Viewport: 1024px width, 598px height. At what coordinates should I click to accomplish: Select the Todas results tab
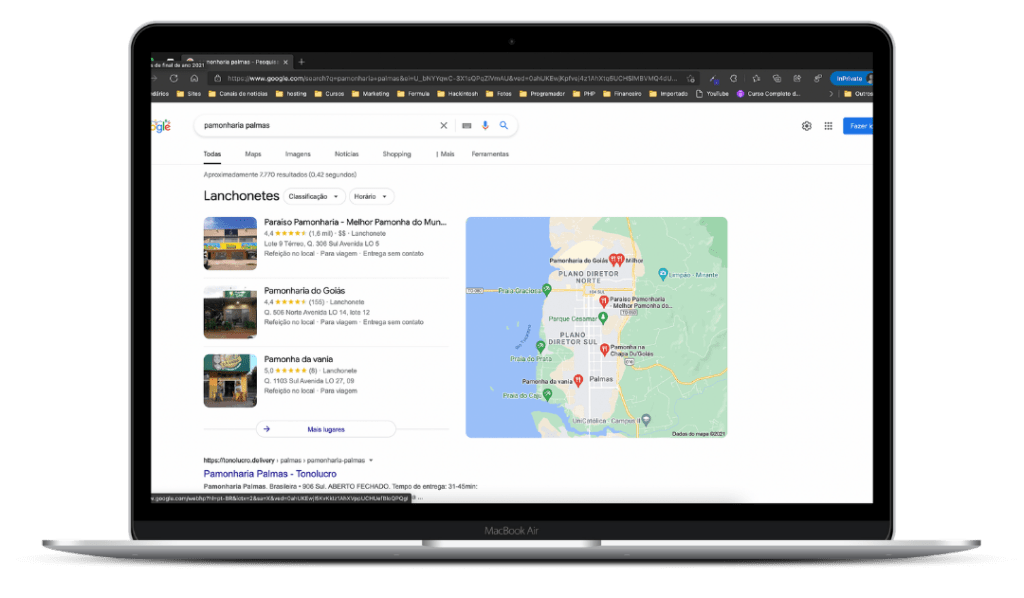coord(212,154)
